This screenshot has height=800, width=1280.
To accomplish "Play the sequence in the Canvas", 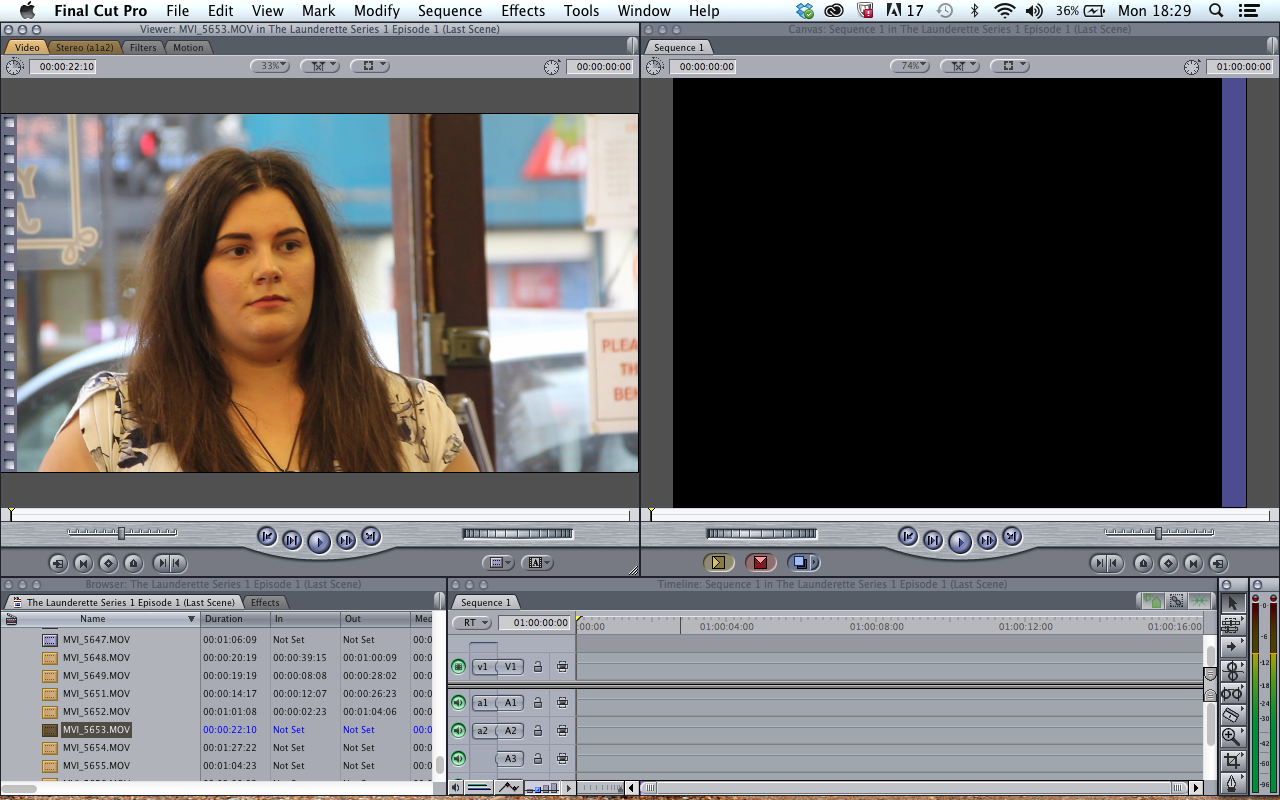I will click(959, 542).
